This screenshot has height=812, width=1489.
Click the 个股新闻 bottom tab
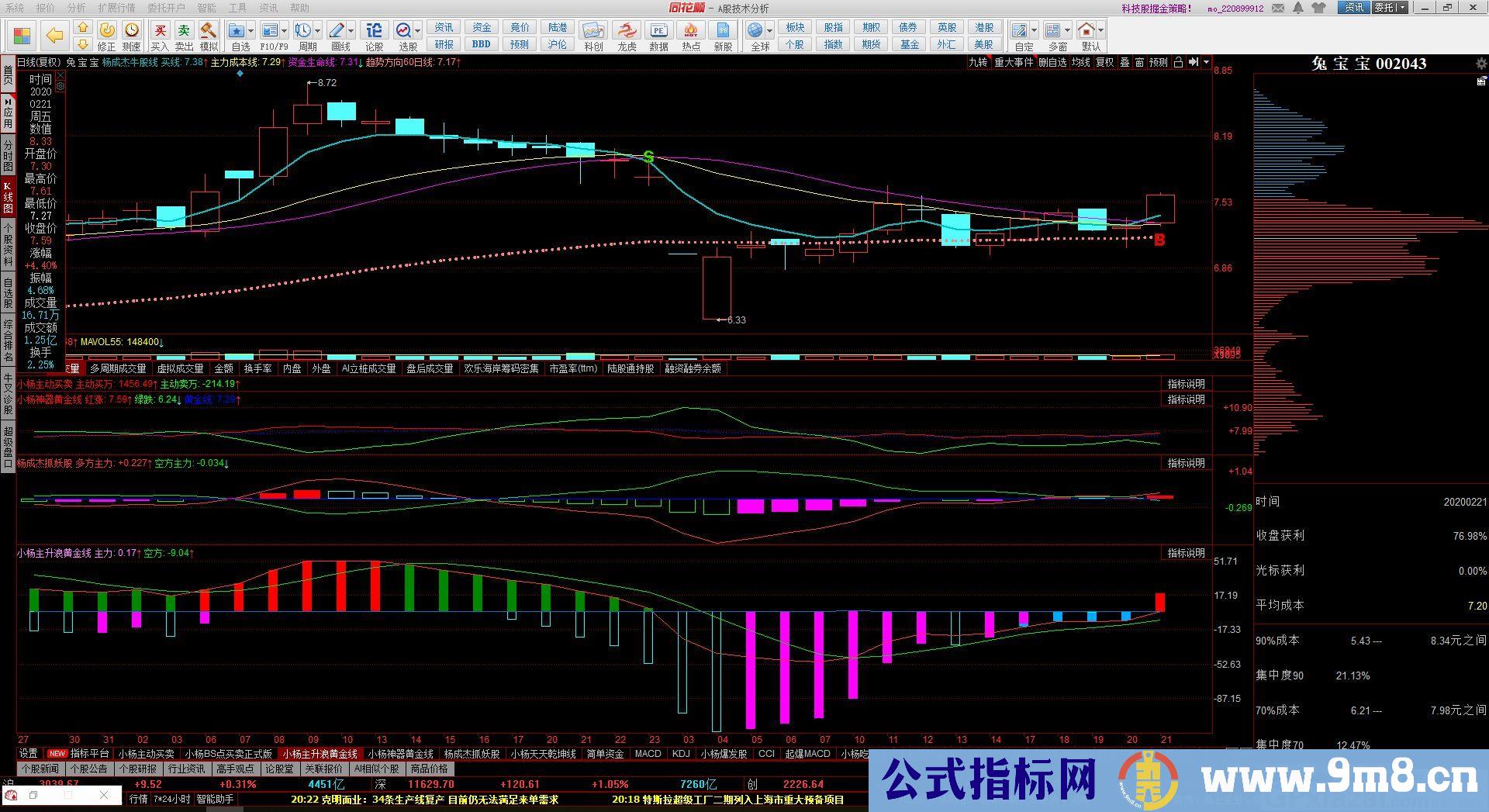click(x=40, y=769)
